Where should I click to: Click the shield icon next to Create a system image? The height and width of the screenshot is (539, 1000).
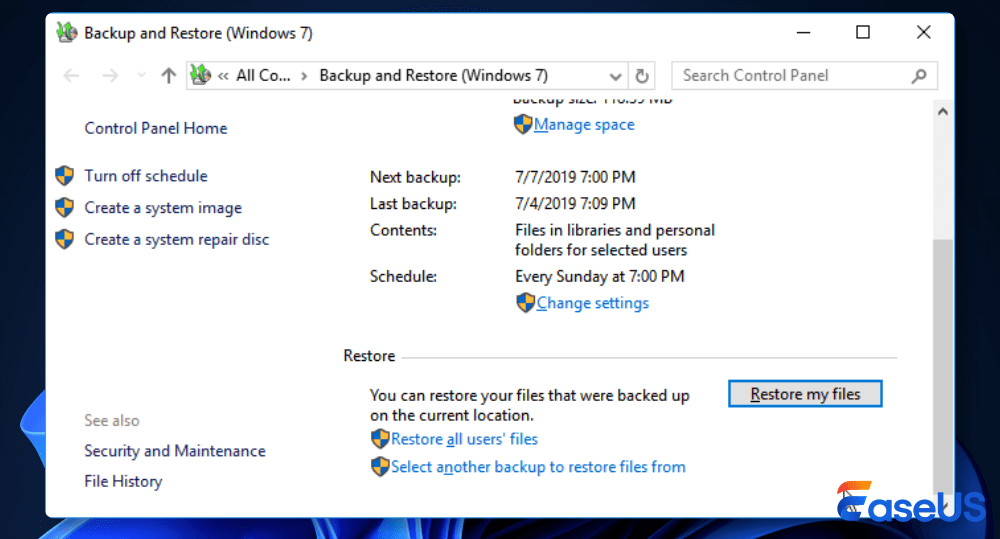(x=65, y=208)
